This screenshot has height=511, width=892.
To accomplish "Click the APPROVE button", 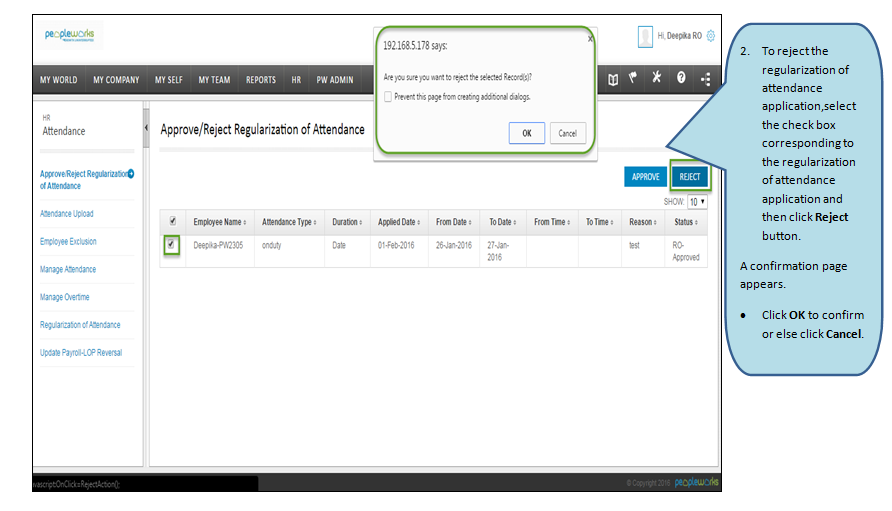I will 646,177.
